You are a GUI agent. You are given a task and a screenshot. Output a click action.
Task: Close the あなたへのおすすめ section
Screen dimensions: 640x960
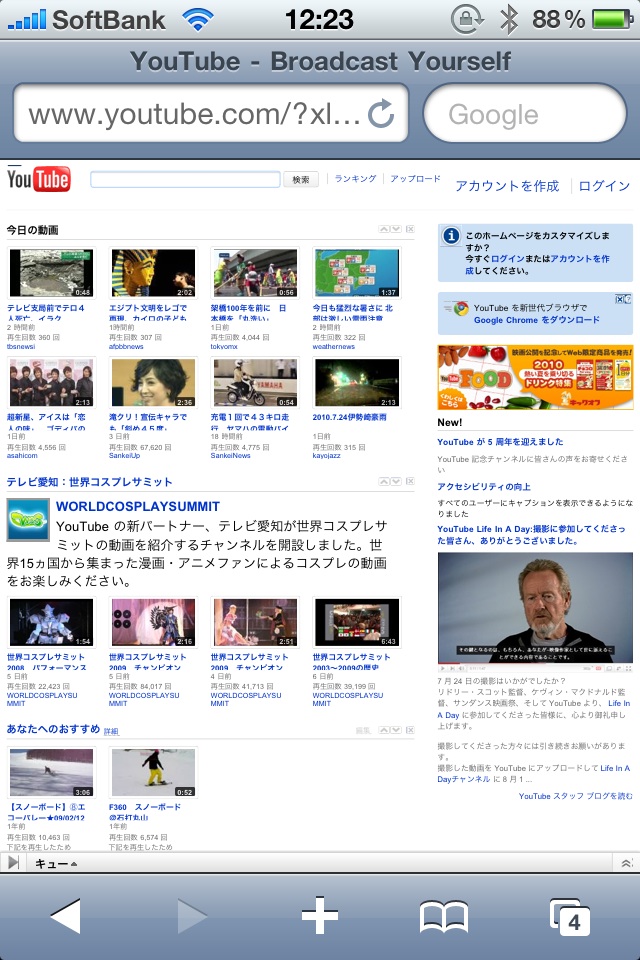click(410, 730)
